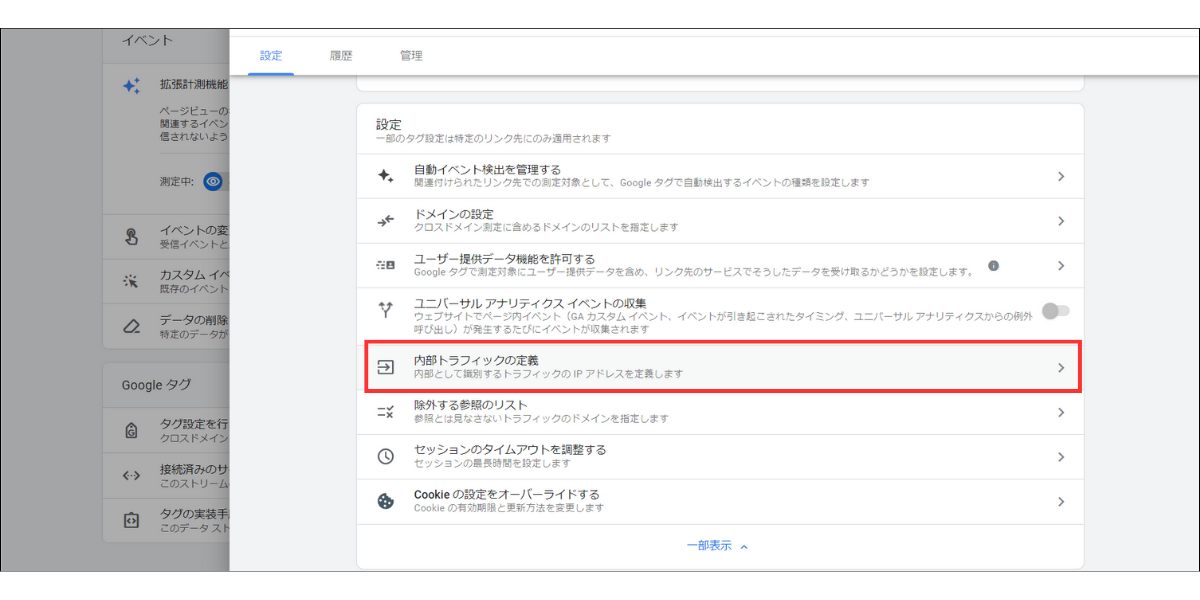The image size is (1200, 600).
Task: Click the user data icon for ユーザー提供データ機能
Action: pos(385,266)
